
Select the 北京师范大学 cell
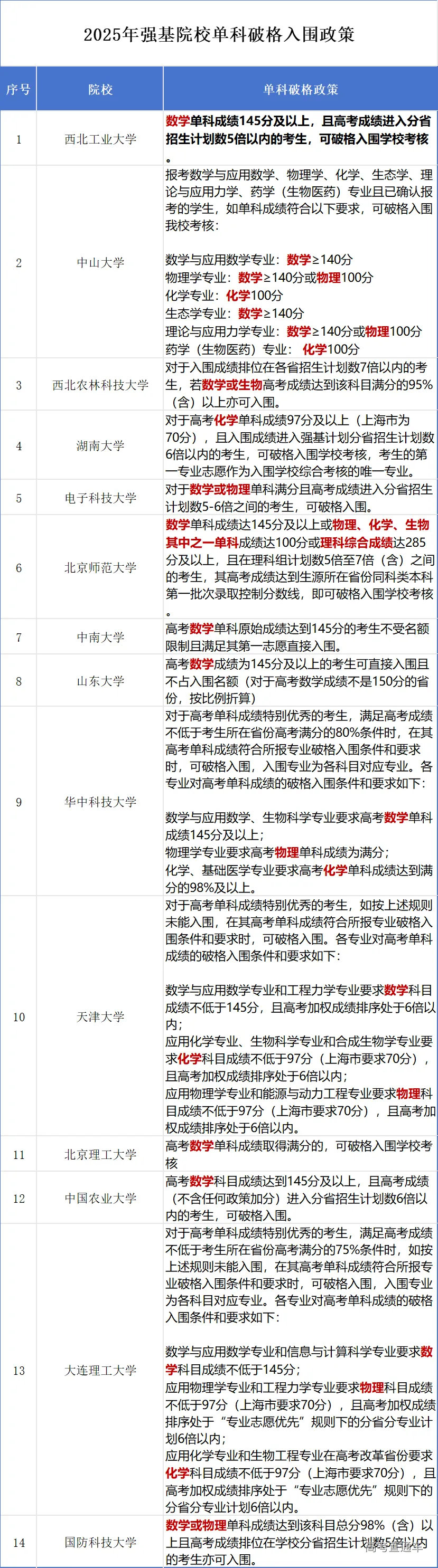(100, 567)
